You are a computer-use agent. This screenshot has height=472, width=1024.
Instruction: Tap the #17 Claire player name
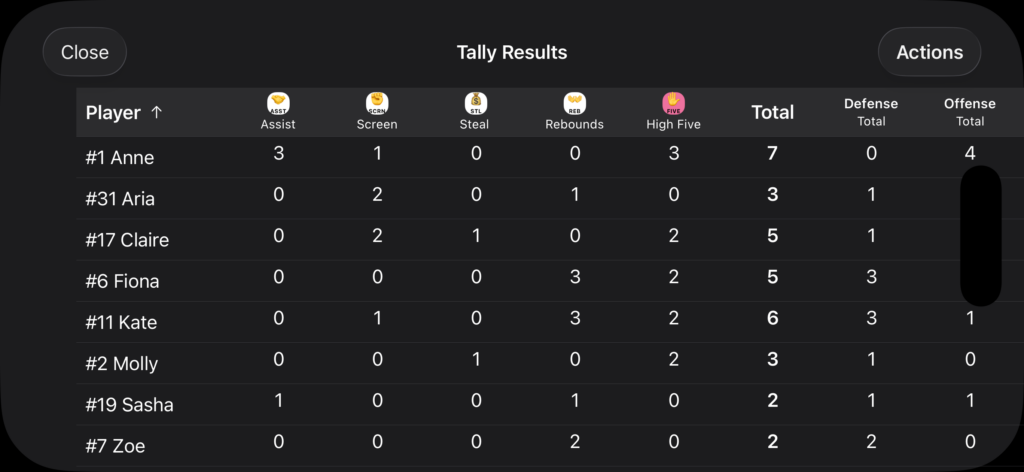coord(127,240)
